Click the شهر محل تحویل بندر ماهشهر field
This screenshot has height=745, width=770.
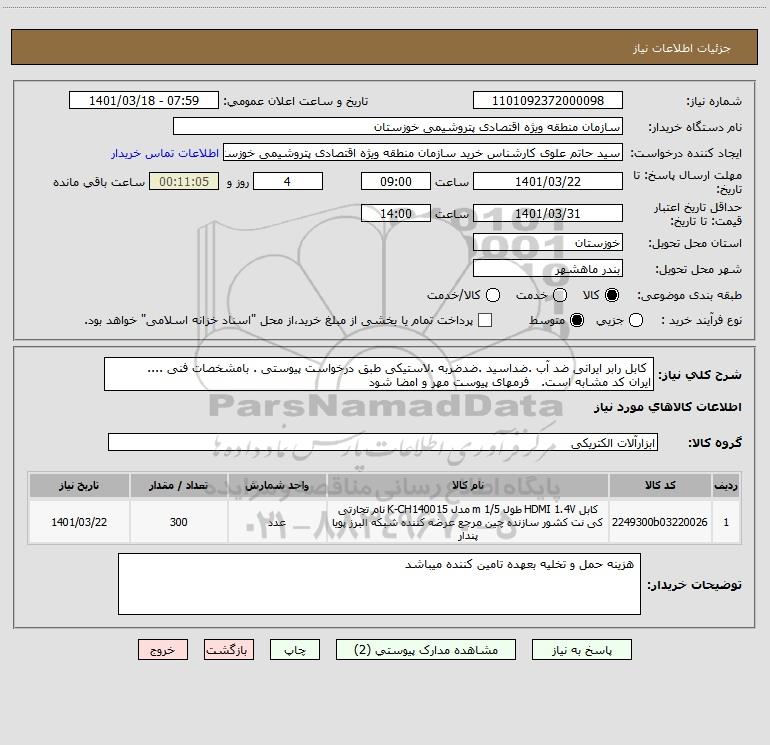pos(548,269)
